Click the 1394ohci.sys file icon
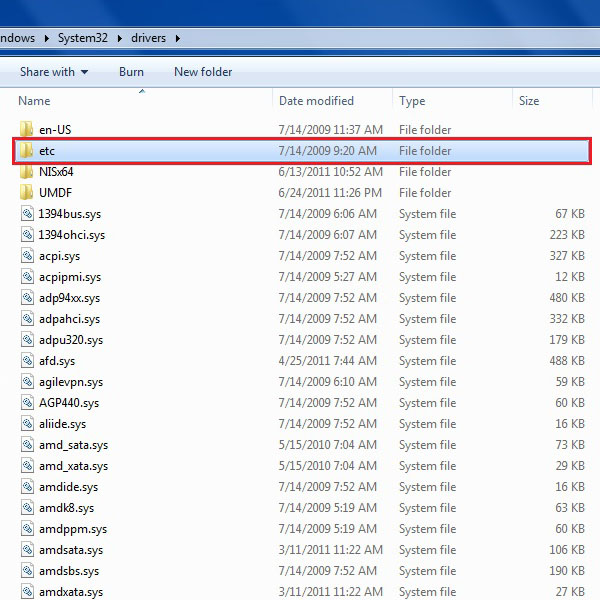This screenshot has width=600, height=600. coord(27,235)
